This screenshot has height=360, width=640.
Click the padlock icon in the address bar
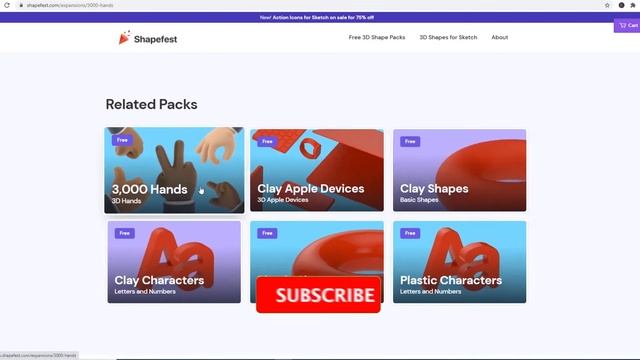coord(21,5)
